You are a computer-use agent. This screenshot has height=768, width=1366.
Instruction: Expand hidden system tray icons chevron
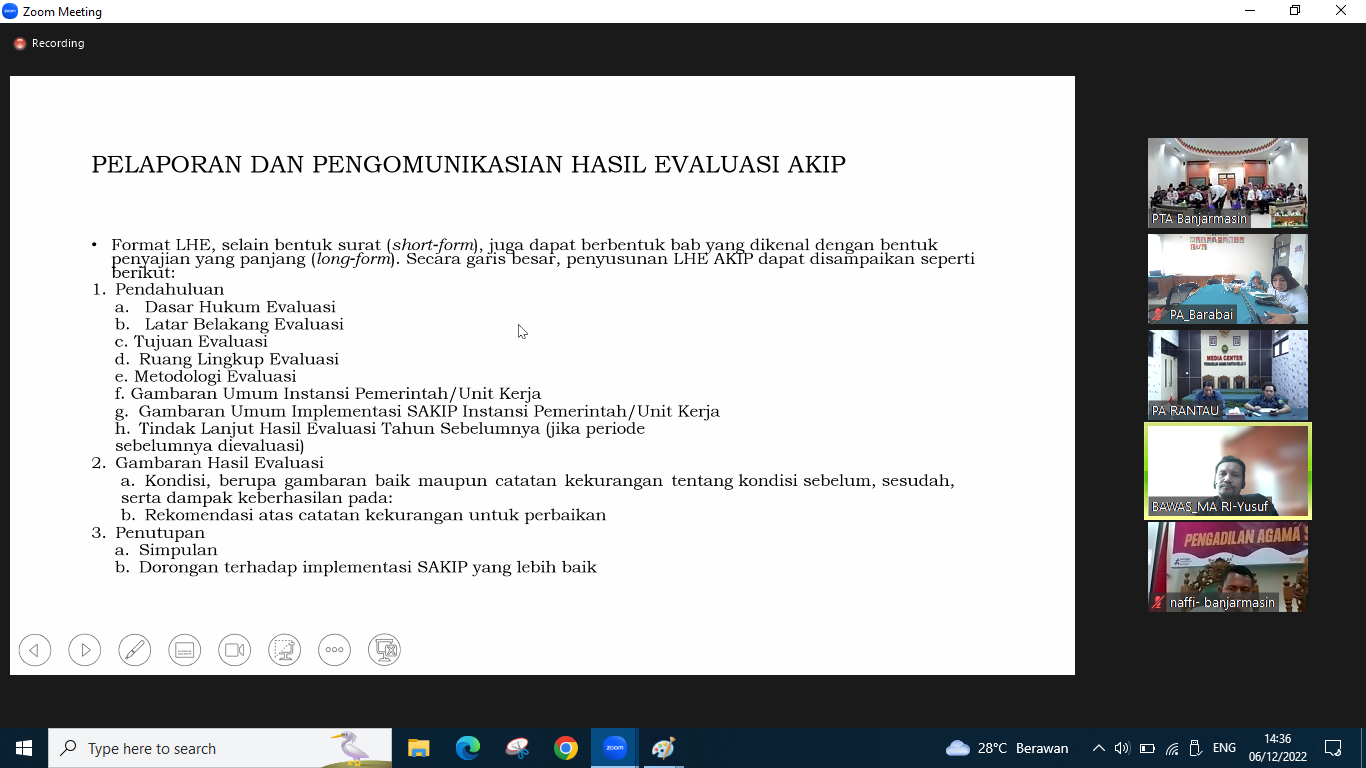coord(1098,748)
